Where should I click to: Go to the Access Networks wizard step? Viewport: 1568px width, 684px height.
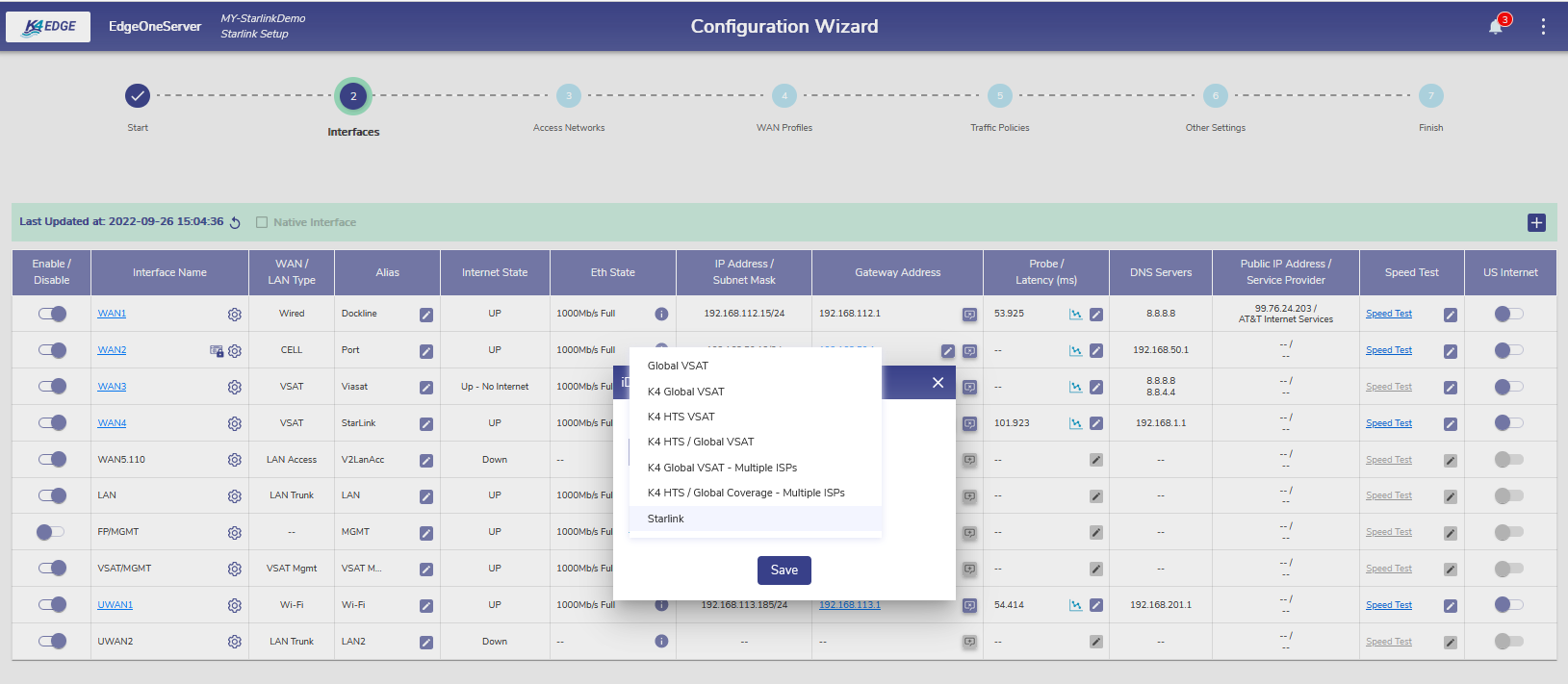(569, 96)
